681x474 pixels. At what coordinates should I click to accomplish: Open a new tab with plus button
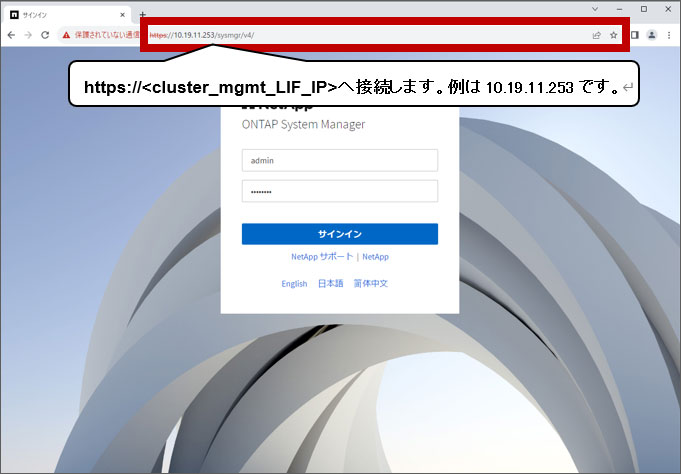142,14
